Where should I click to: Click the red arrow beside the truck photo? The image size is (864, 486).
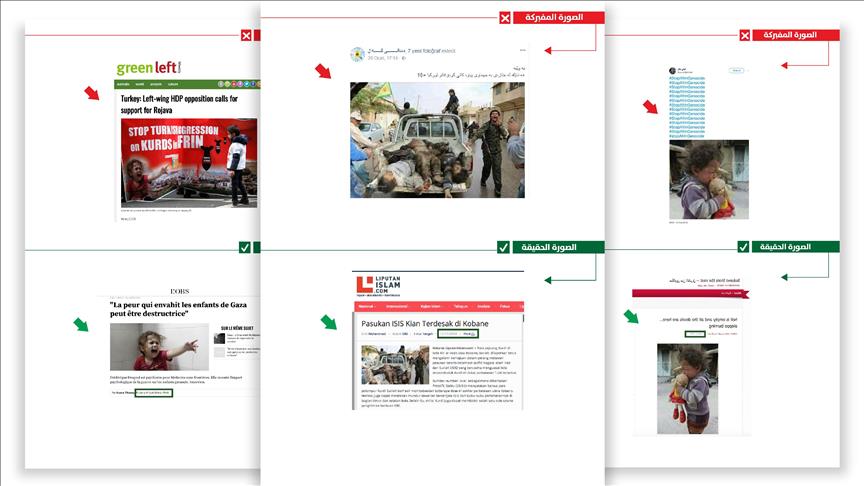click(323, 71)
